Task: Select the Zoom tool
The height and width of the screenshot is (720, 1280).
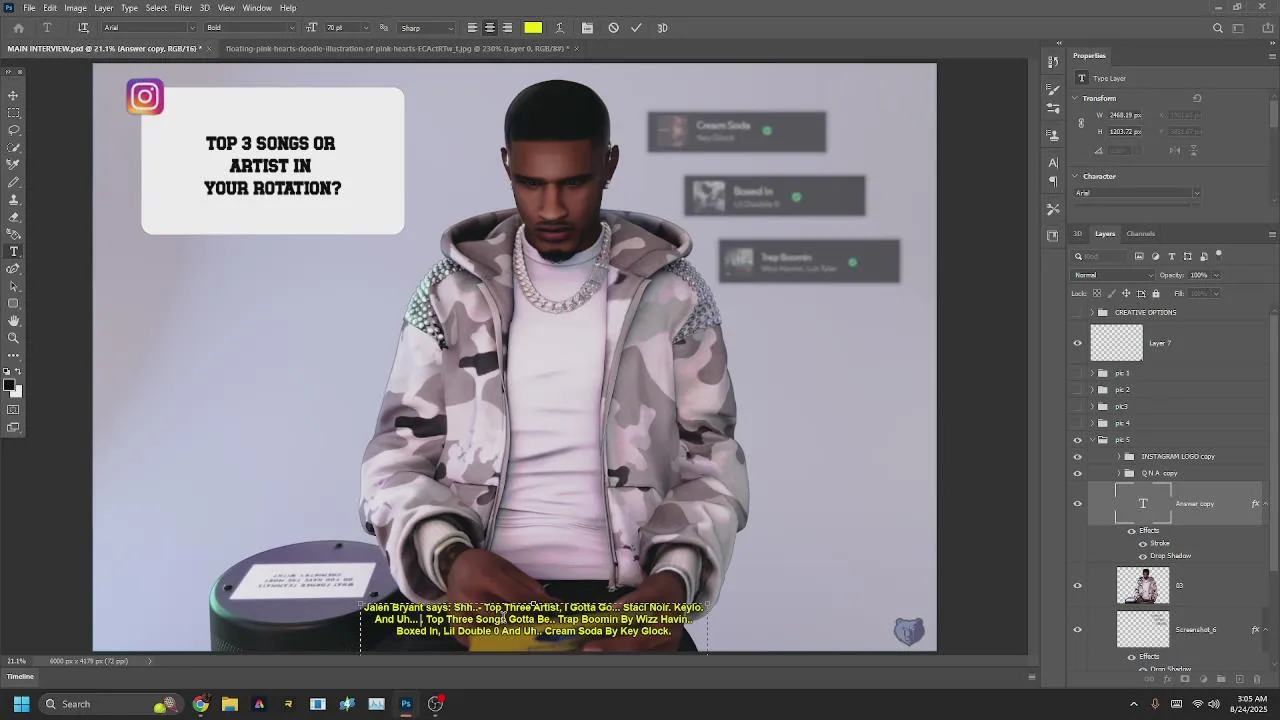Action: tap(13, 338)
